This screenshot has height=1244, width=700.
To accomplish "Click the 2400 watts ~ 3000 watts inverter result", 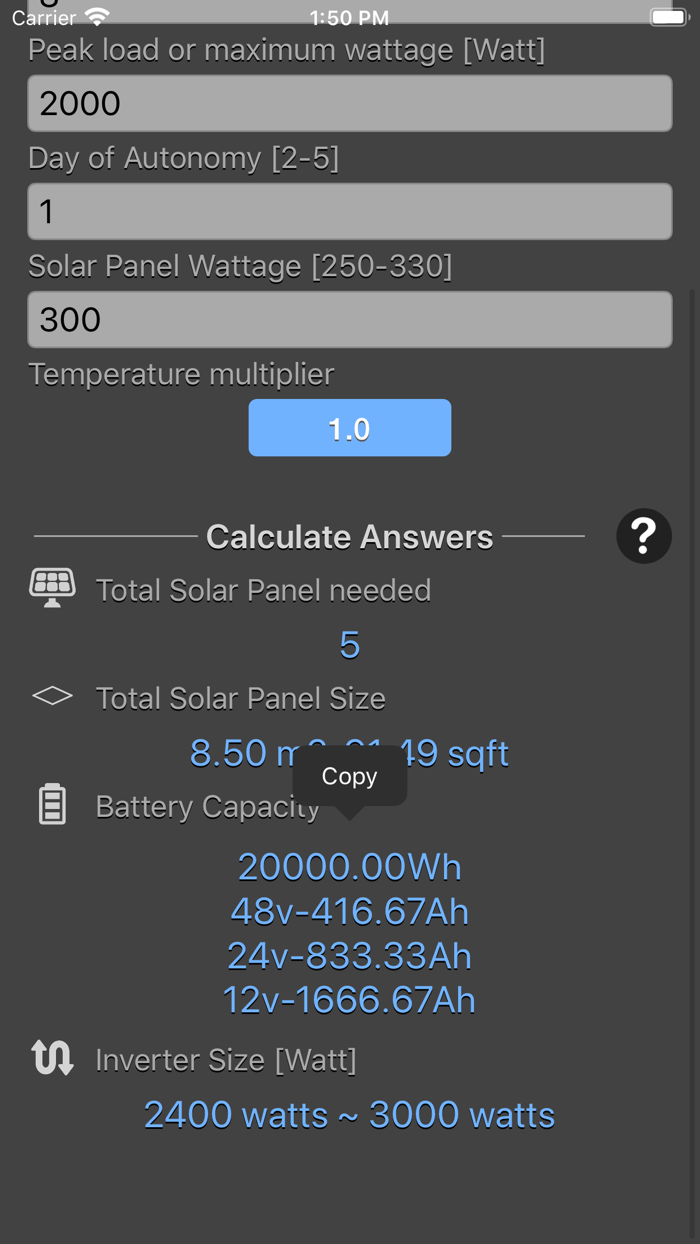I will pyautogui.click(x=349, y=1114).
